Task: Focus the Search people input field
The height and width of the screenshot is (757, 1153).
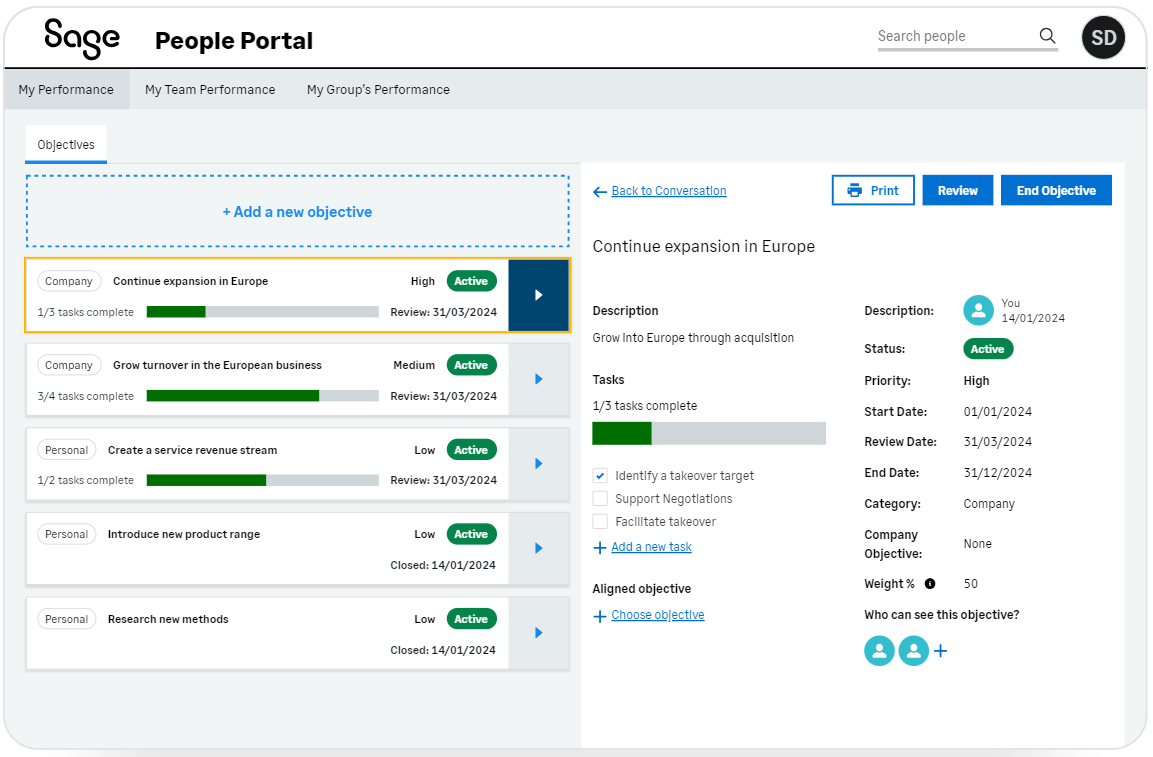Action: (955, 36)
